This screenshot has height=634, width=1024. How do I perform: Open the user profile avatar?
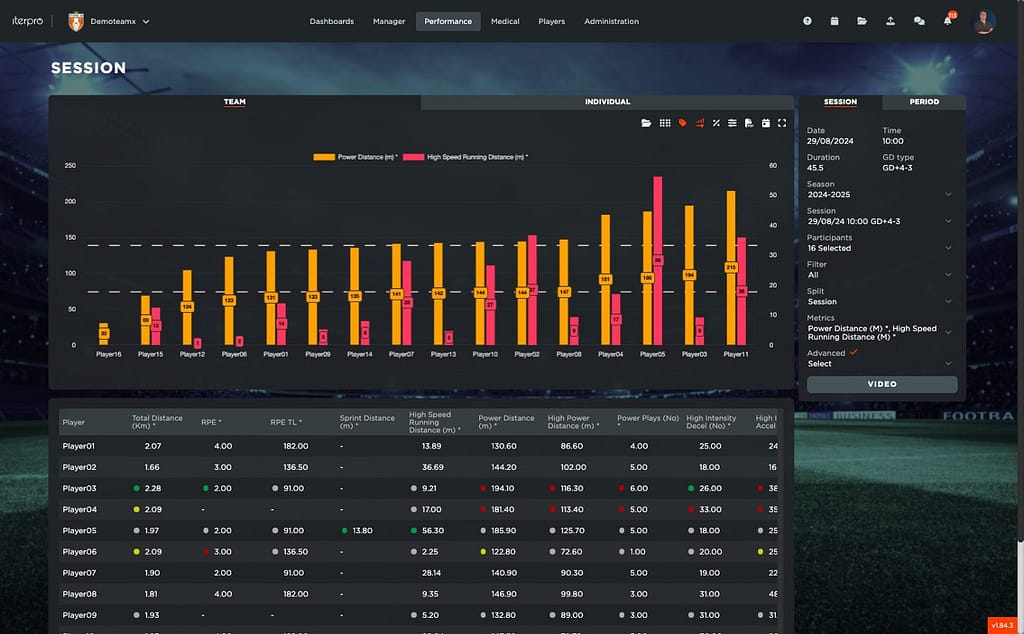[x=983, y=21]
